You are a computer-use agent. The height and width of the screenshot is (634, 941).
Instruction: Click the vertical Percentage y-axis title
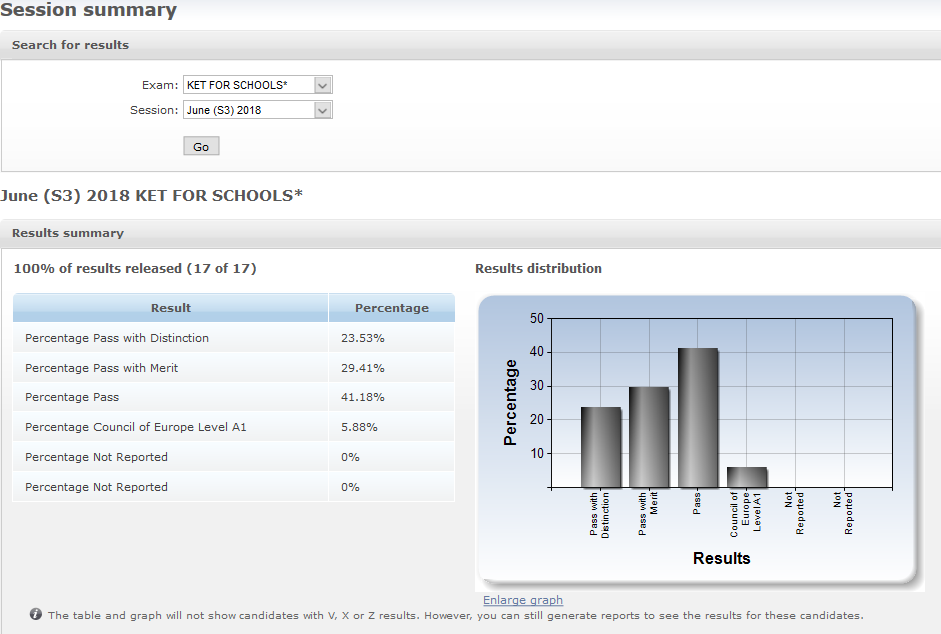[x=510, y=402]
